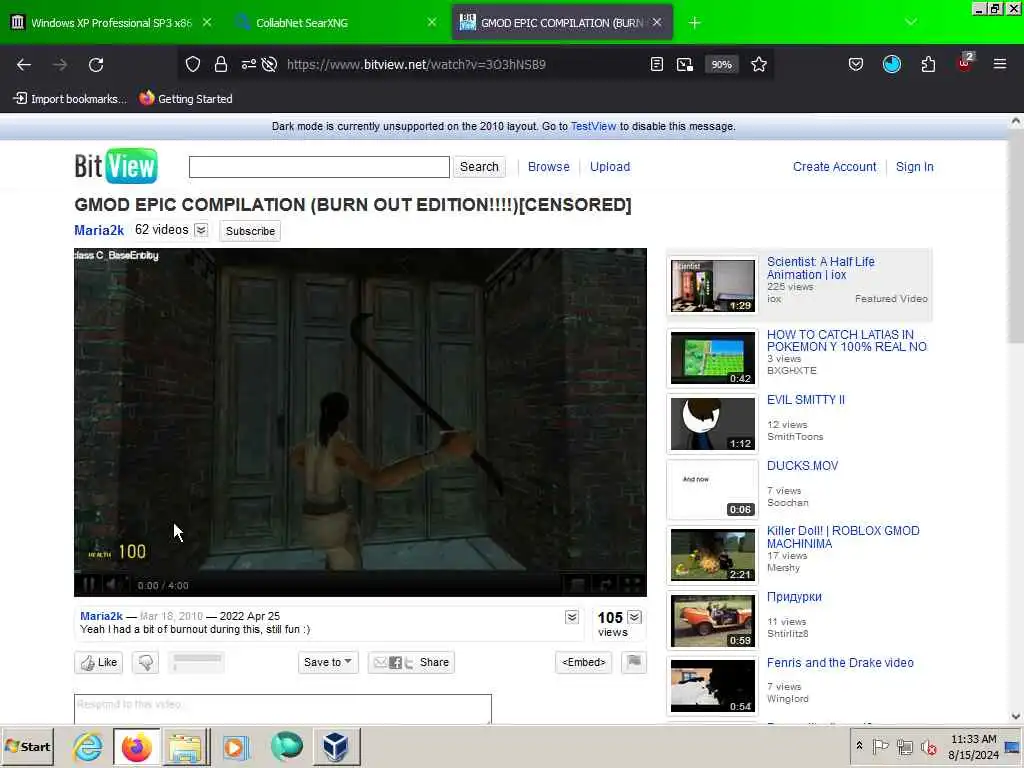
Task: Open the folder icon in the taskbar
Action: [x=185, y=746]
